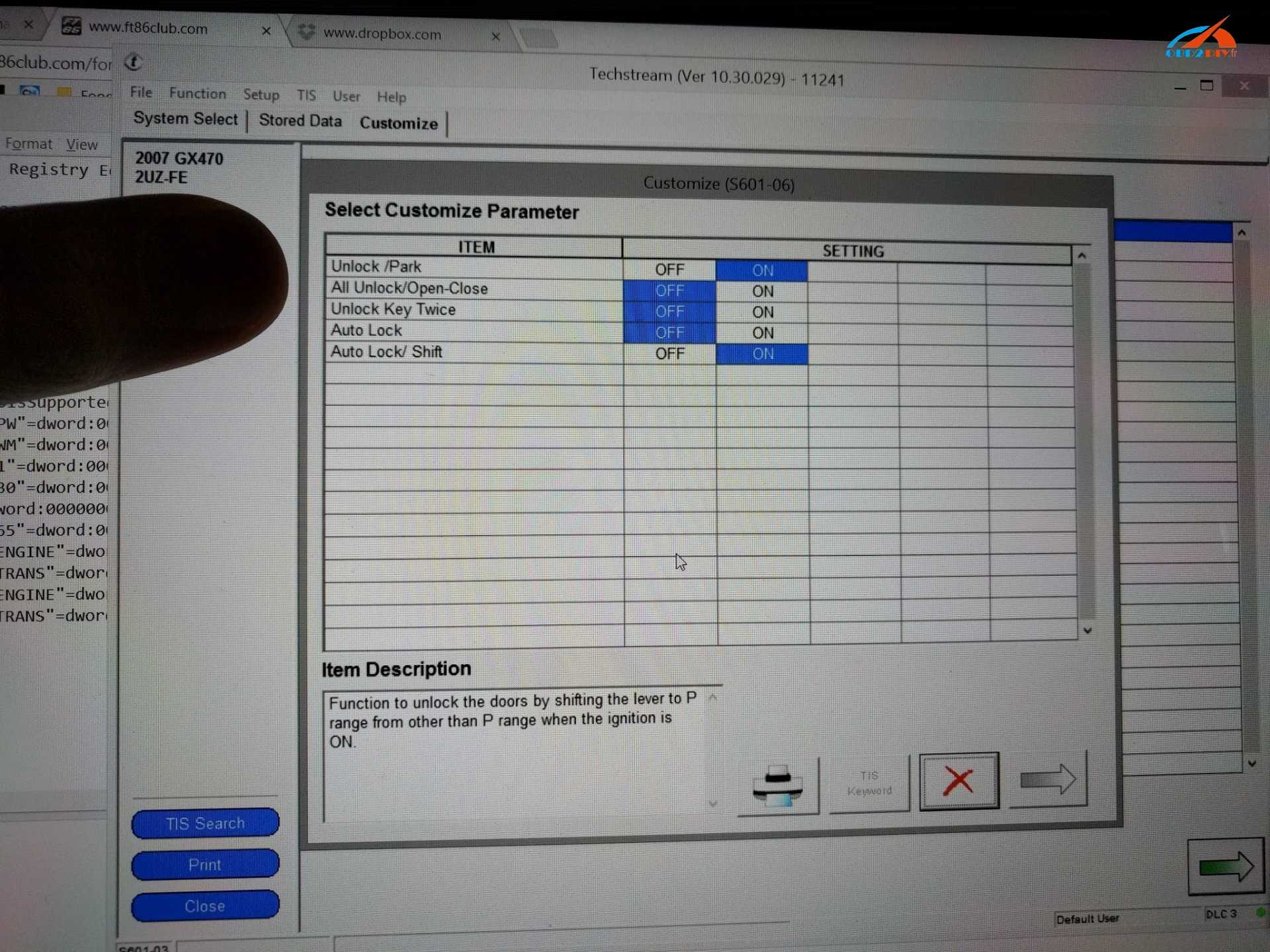Click the red X cancel icon
The image size is (1270, 952).
tap(959, 780)
